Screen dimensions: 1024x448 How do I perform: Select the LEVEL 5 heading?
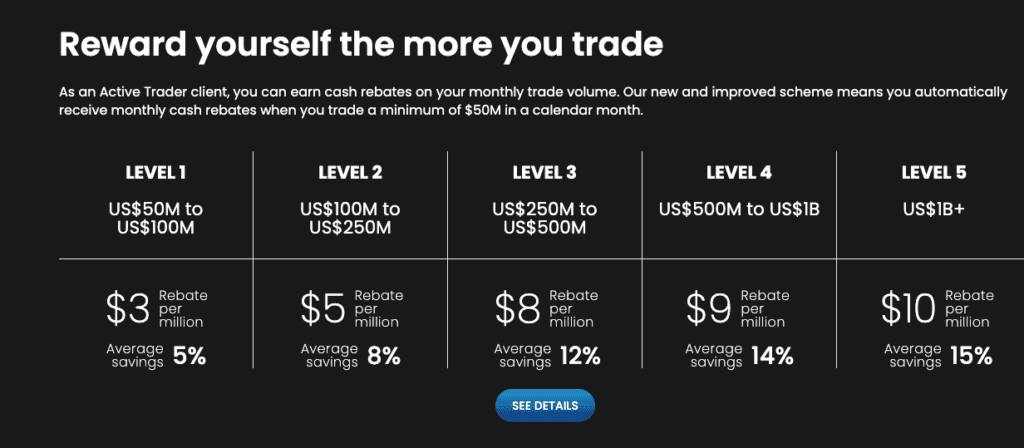934,173
